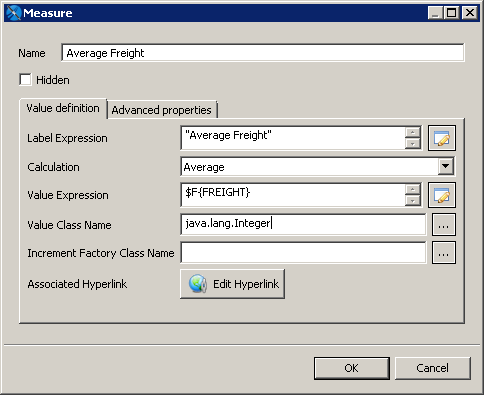484x395 pixels.
Task: Click the Value Class Name field
Action: point(303,225)
